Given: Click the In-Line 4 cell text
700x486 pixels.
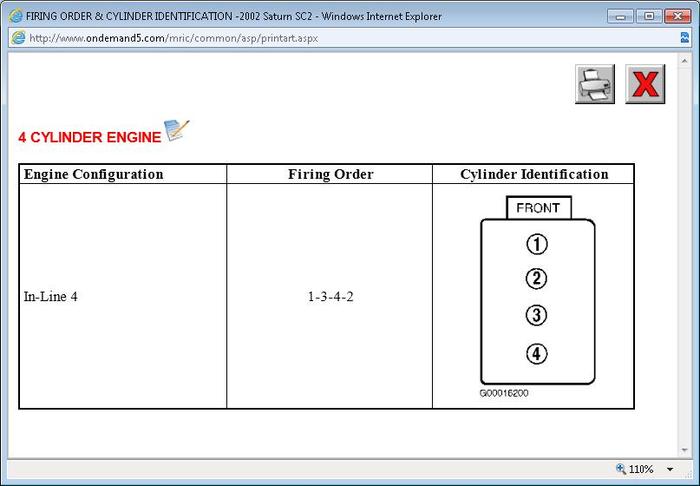Looking at the screenshot, I should (x=50, y=296).
